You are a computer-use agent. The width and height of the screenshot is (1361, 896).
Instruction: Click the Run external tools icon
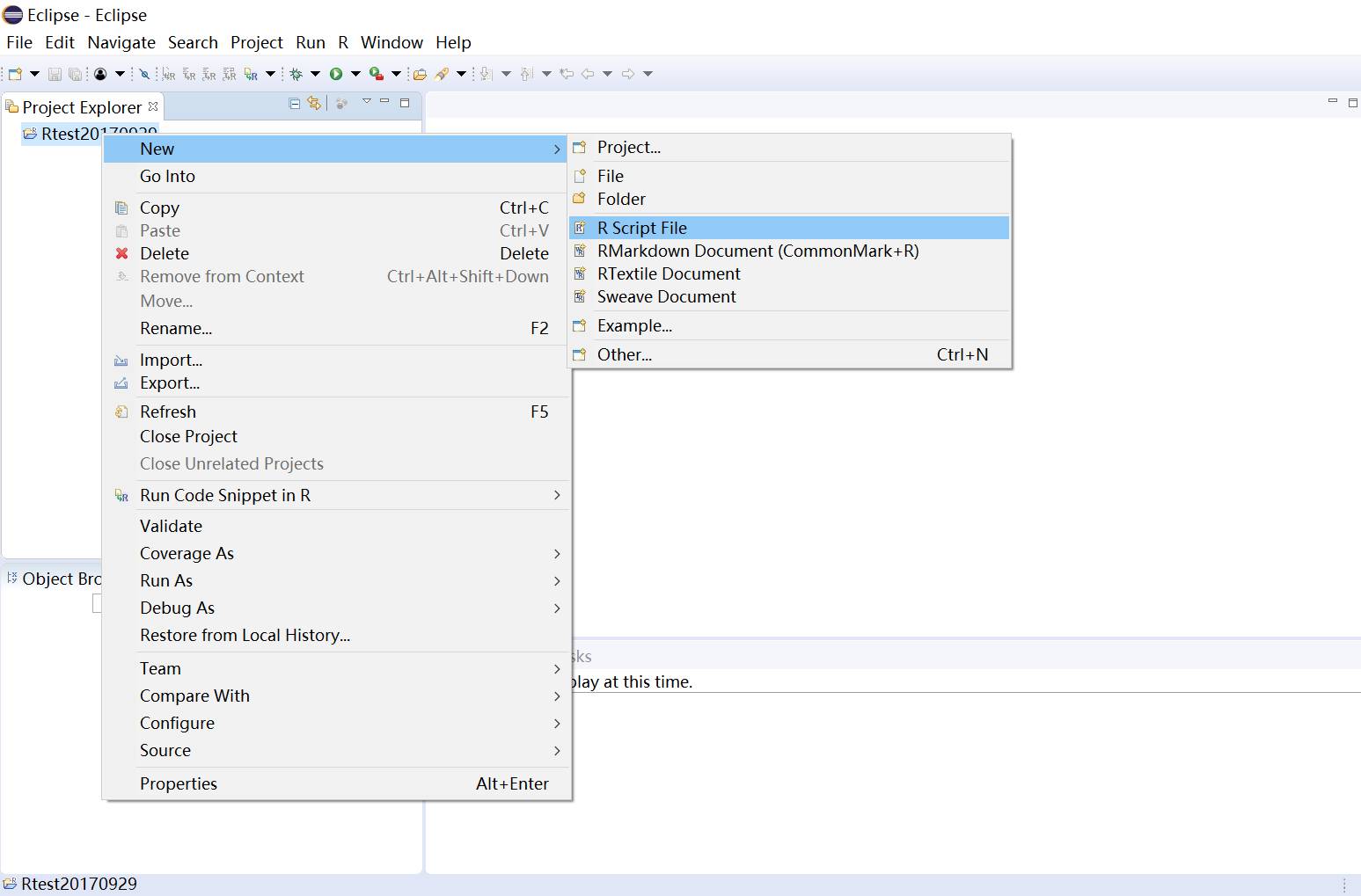[377, 74]
